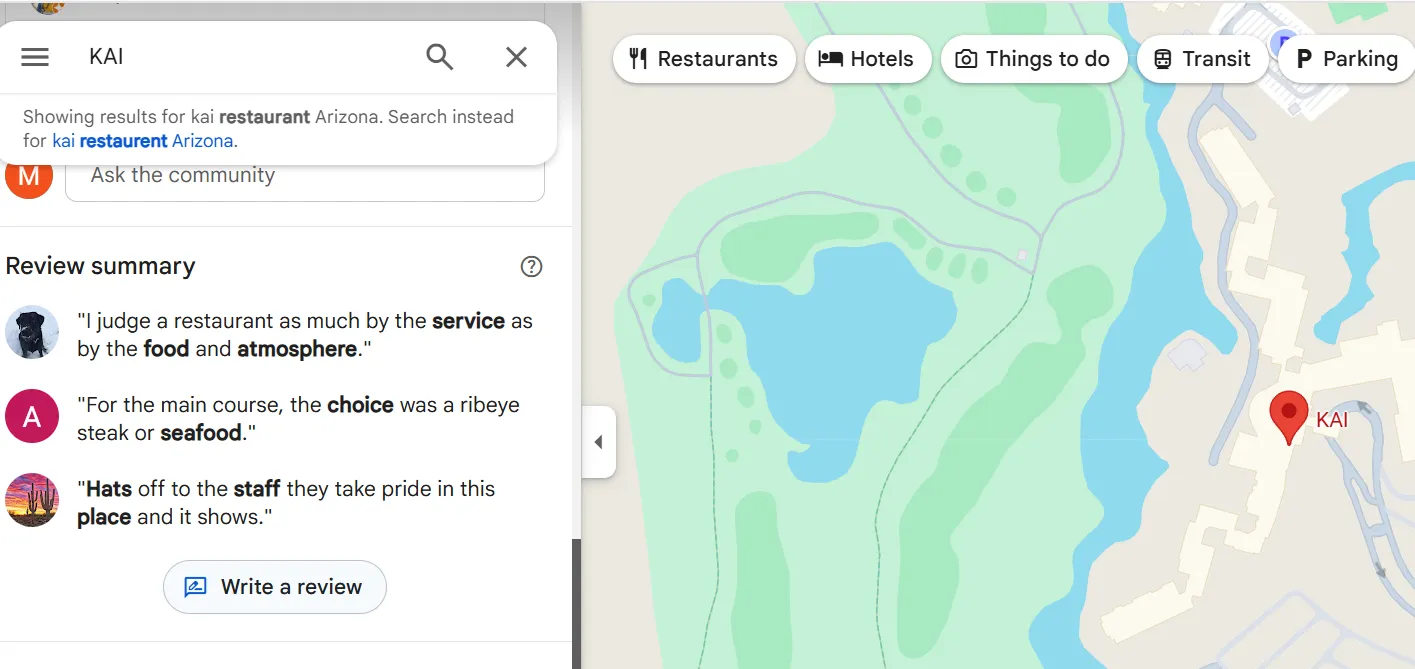Image resolution: width=1415 pixels, height=669 pixels.
Task: Select the Restaurants fork and knife icon
Action: pos(638,59)
